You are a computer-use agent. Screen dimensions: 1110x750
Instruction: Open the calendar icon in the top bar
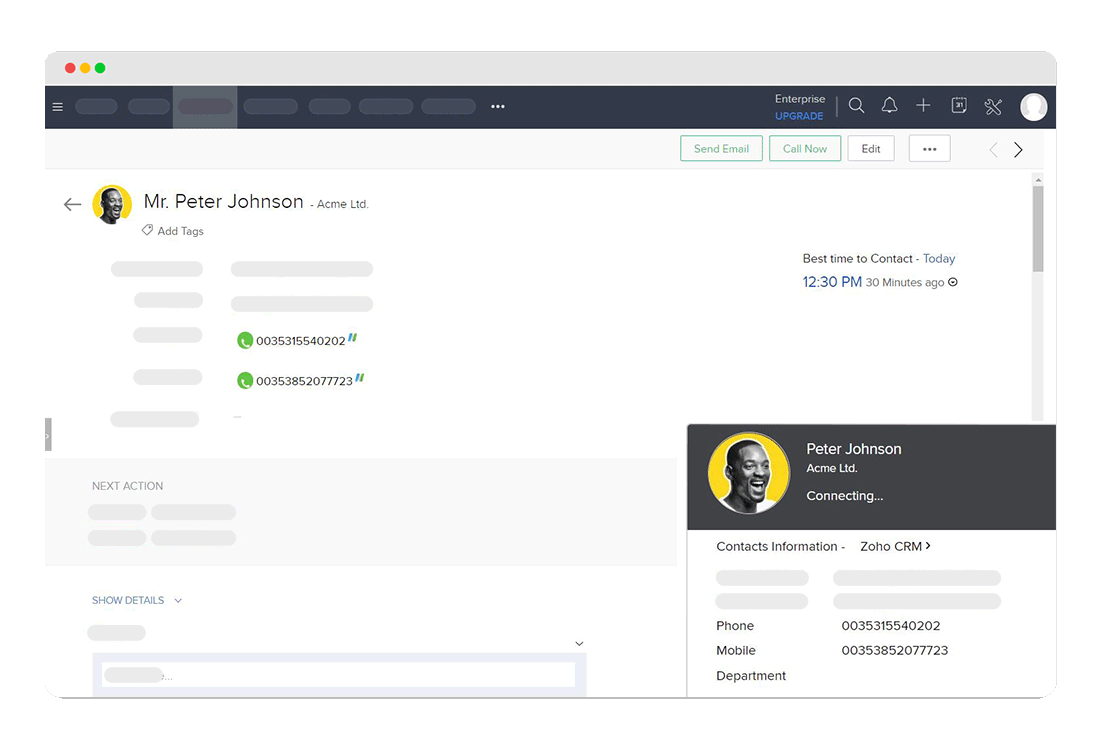pos(959,106)
